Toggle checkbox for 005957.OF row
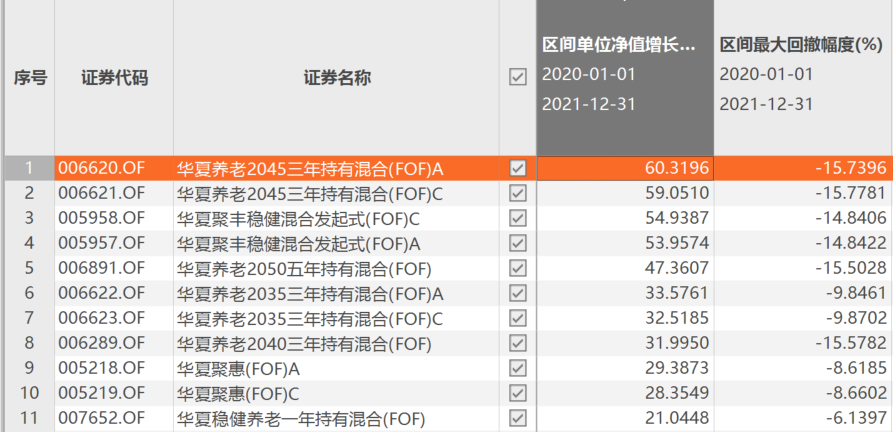The width and height of the screenshot is (893, 432). click(x=518, y=243)
